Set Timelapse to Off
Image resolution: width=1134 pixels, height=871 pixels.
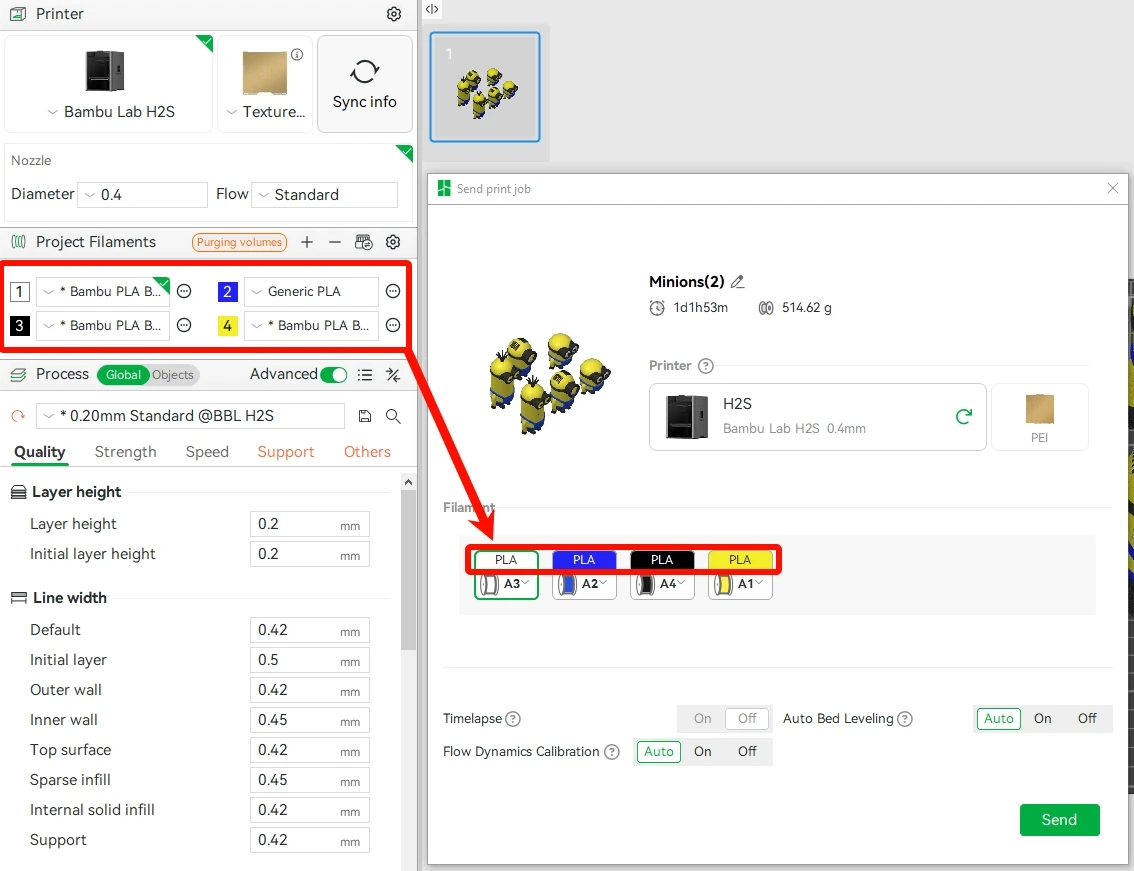(747, 718)
